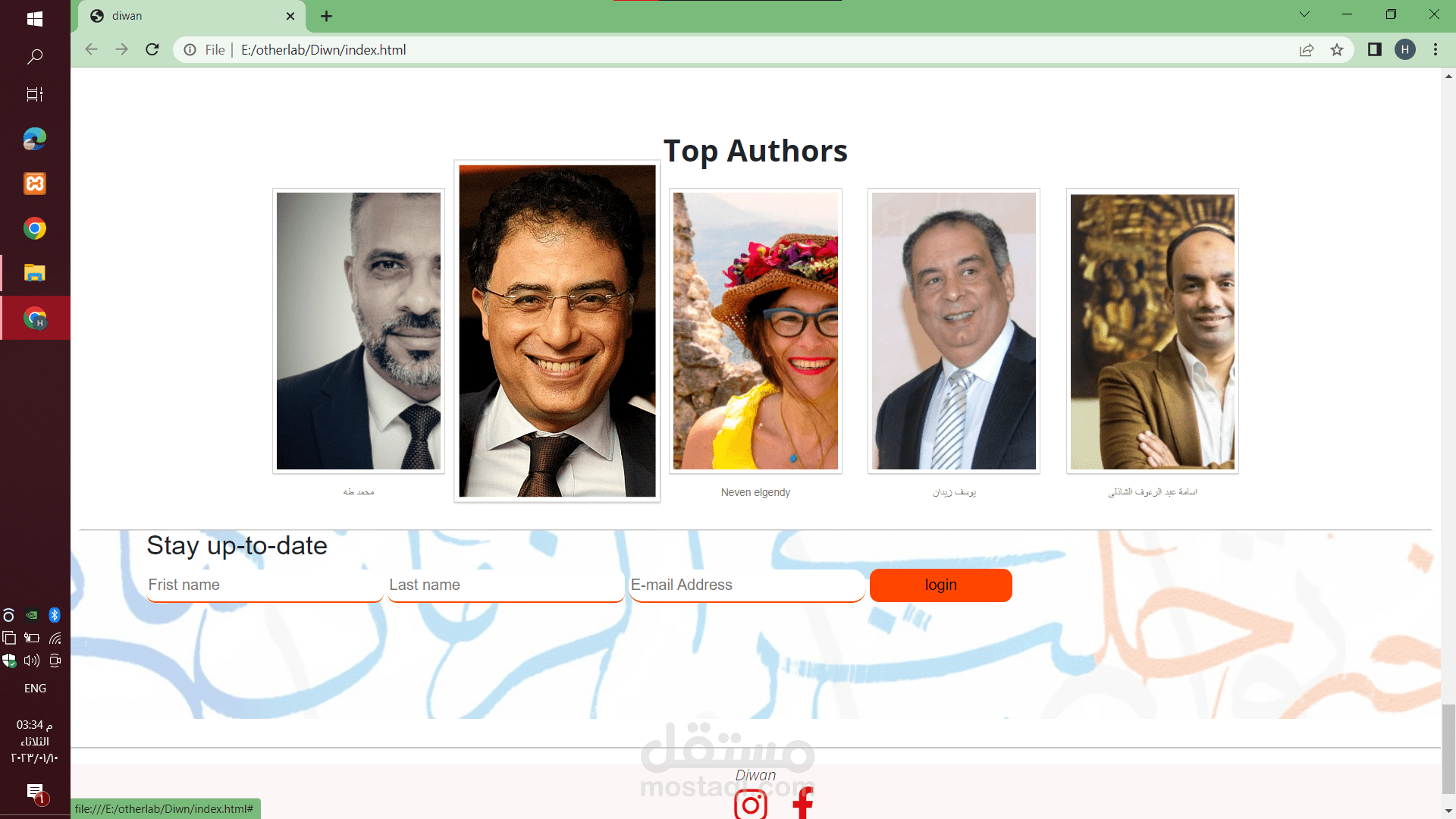Toggle Bluetooth icon in system tray

tap(55, 615)
